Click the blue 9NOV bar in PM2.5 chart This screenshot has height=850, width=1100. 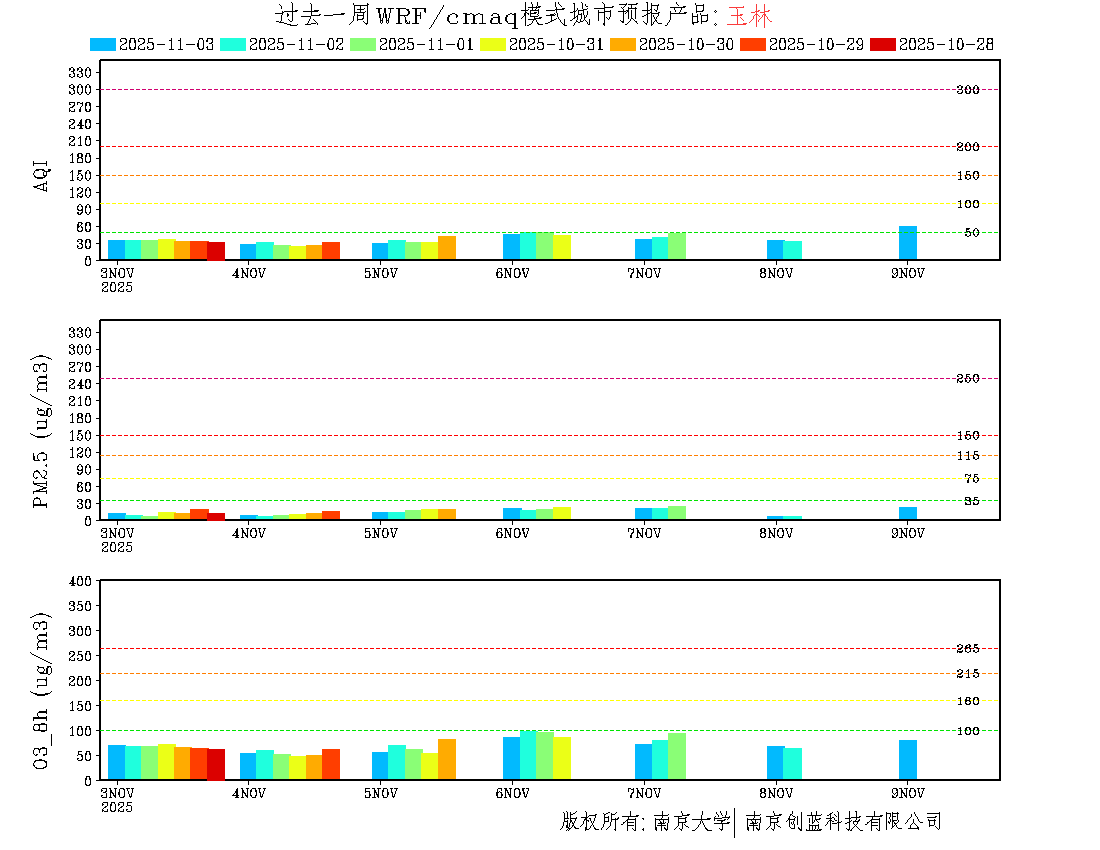pyautogui.click(x=908, y=514)
